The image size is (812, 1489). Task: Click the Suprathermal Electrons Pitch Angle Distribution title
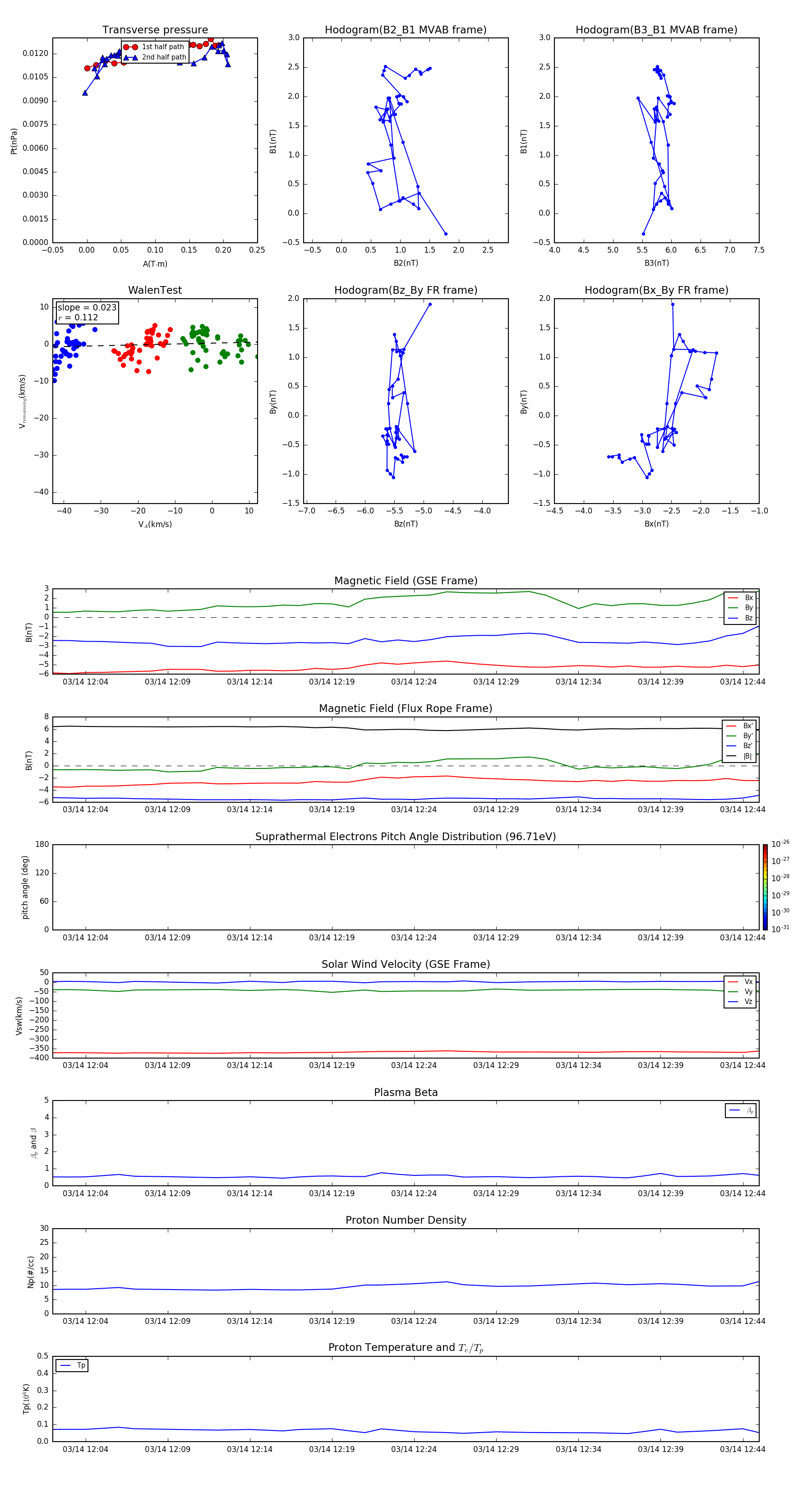pos(406,837)
